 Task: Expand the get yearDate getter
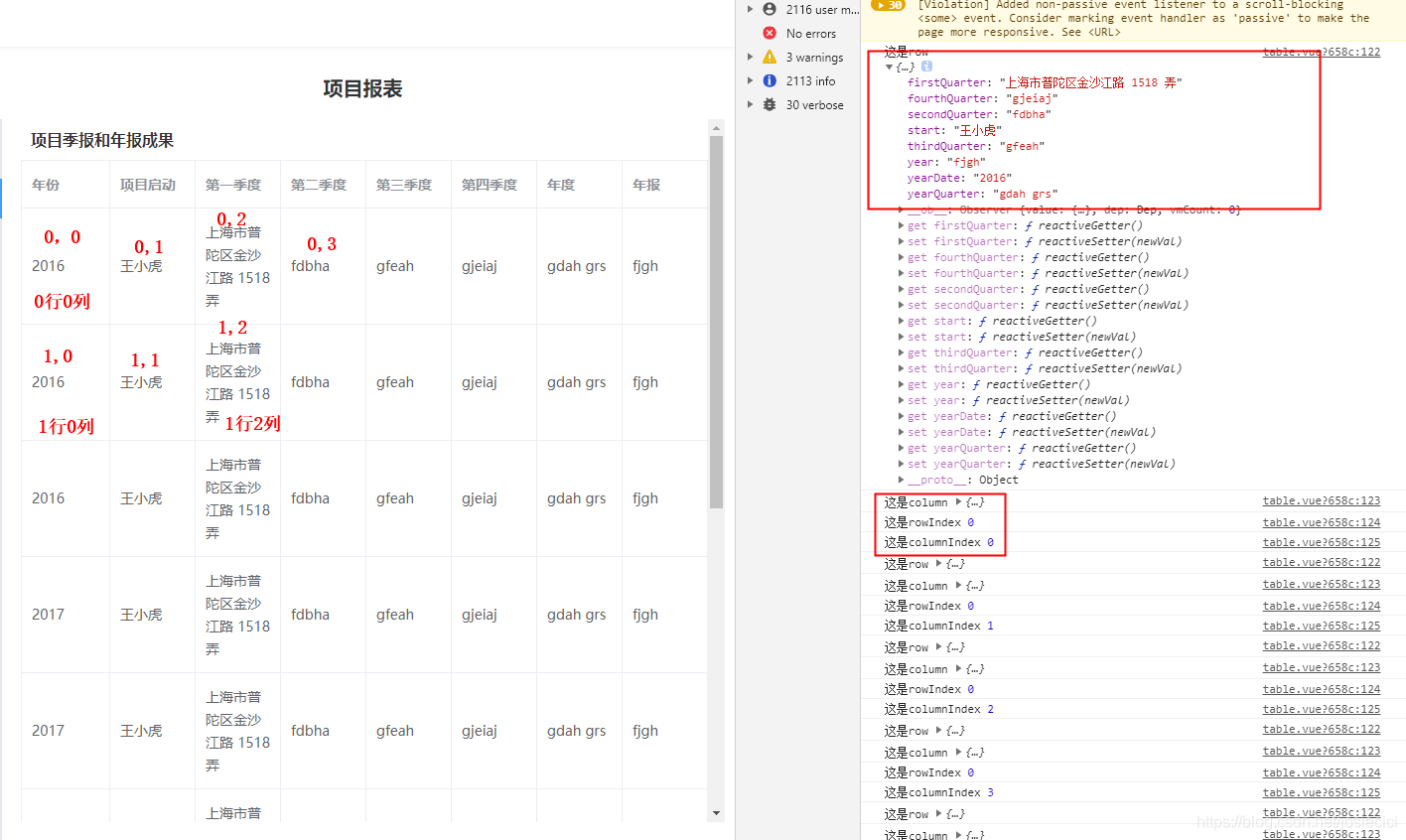(901, 416)
